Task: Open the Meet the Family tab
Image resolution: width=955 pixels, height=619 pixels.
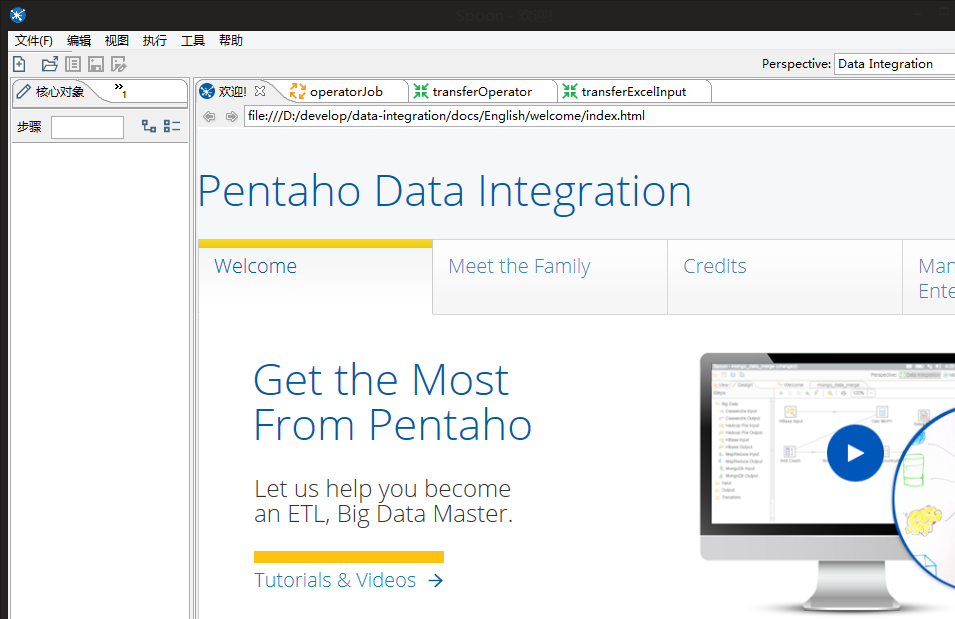Action: tap(550, 277)
